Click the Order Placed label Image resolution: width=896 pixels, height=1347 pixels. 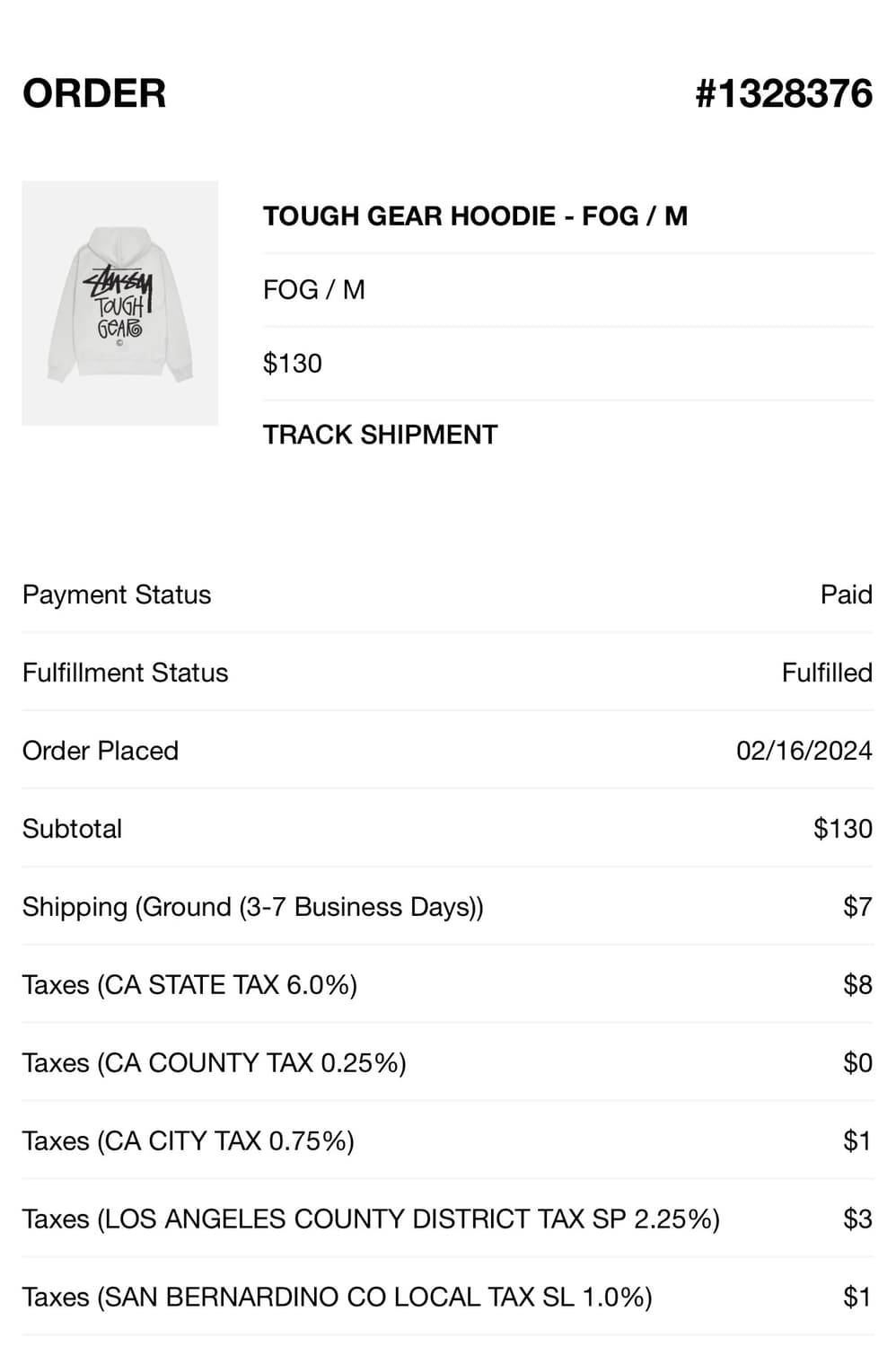[101, 751]
